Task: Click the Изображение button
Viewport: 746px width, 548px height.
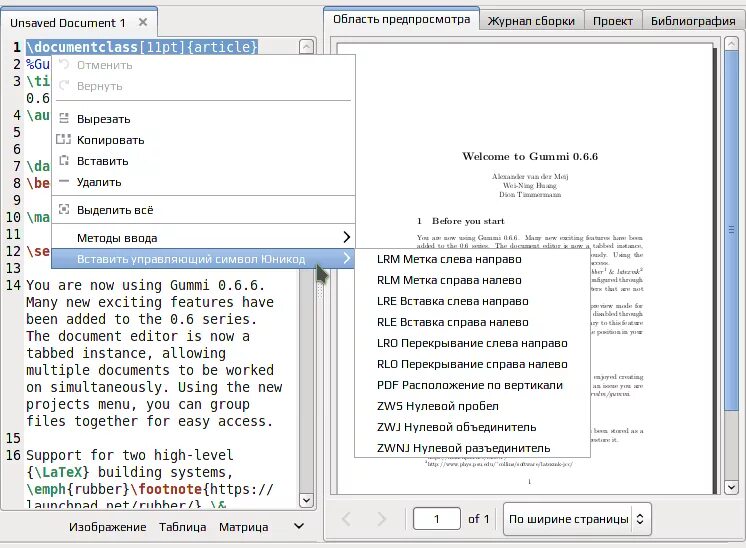Action: [108, 527]
